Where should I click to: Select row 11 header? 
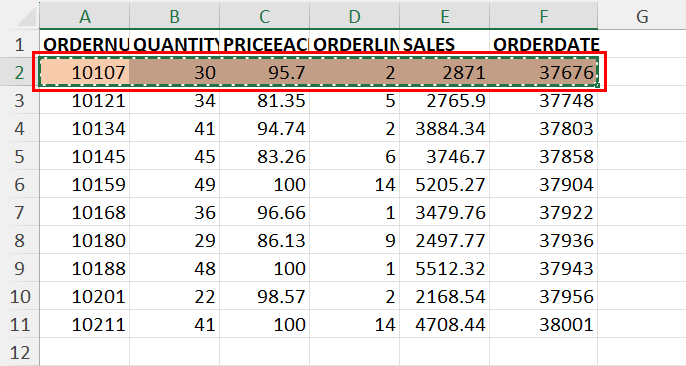click(x=19, y=324)
